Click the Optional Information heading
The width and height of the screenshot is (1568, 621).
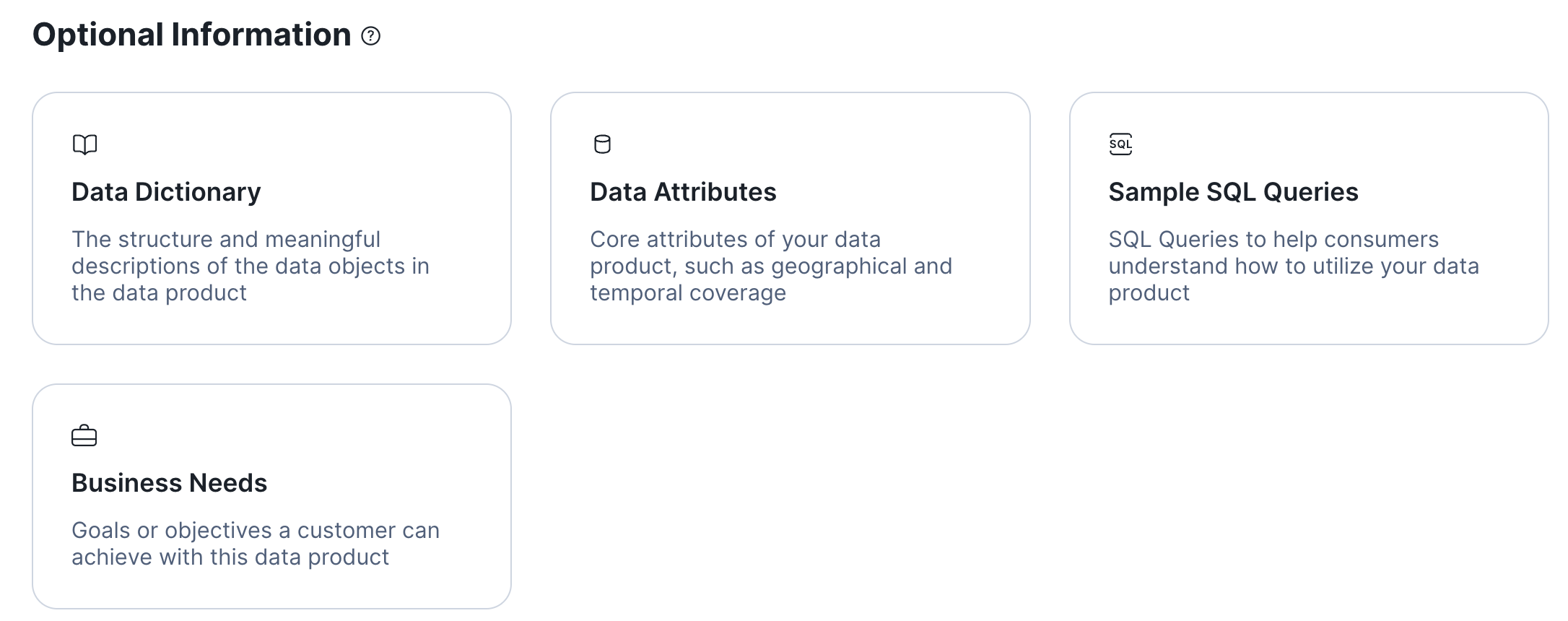coord(192,35)
